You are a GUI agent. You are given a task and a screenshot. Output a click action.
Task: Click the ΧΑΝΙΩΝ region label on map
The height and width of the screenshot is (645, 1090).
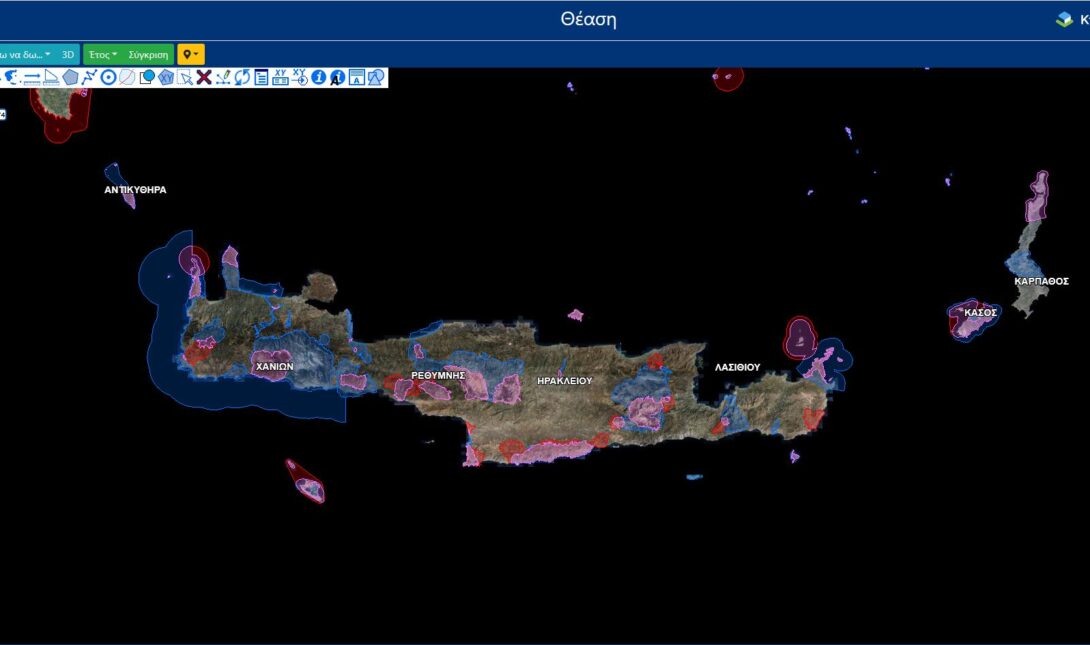[x=274, y=367]
